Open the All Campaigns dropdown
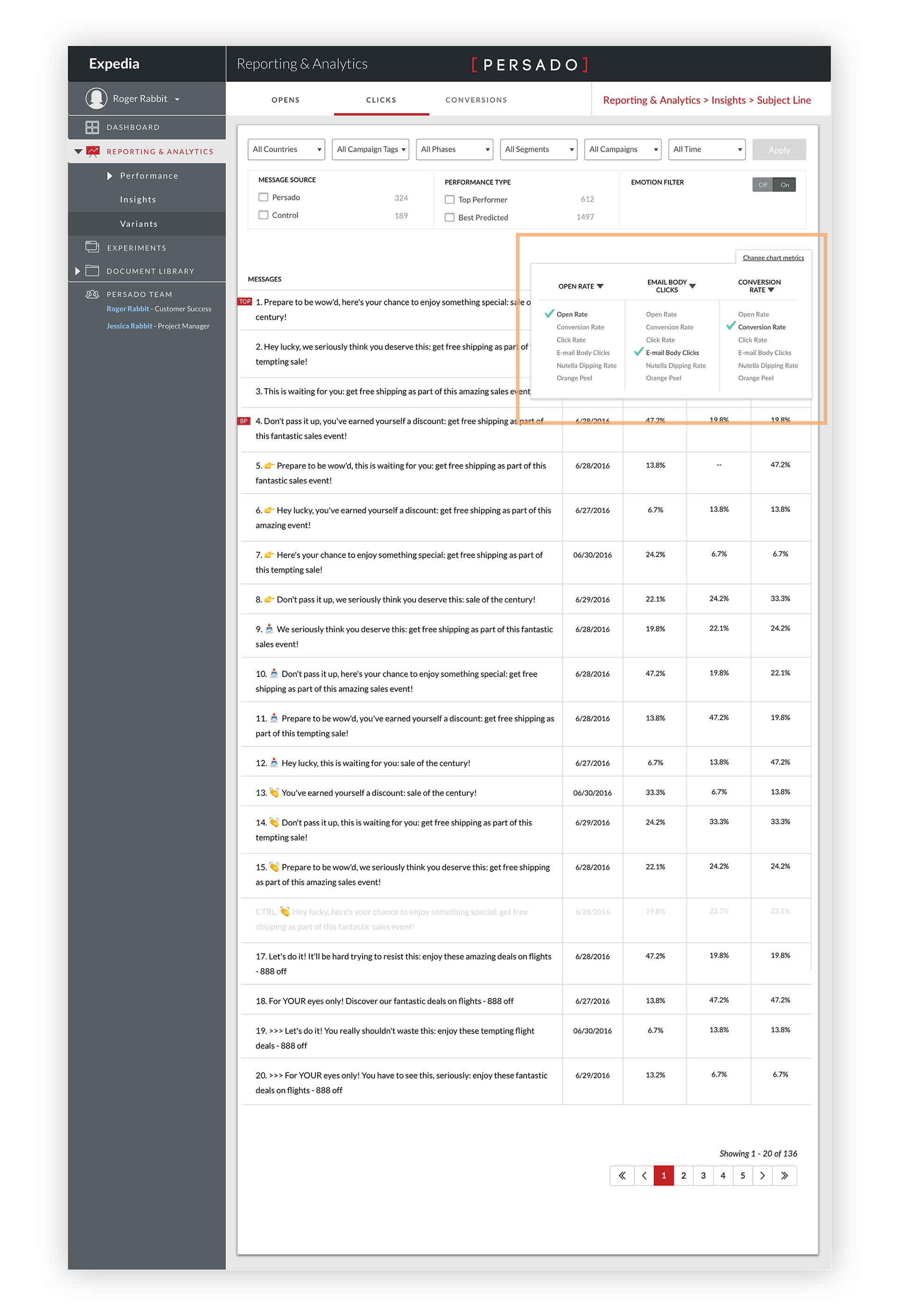Screen dimensions: 897x1316 click(623, 149)
